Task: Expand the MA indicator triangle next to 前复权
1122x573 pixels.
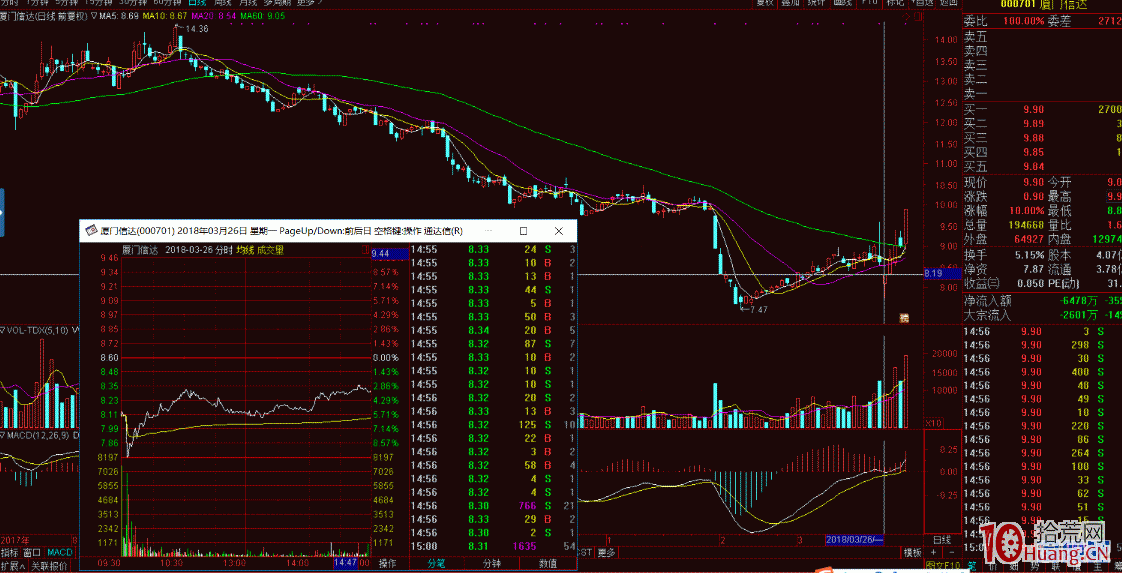Action: click(x=93, y=16)
